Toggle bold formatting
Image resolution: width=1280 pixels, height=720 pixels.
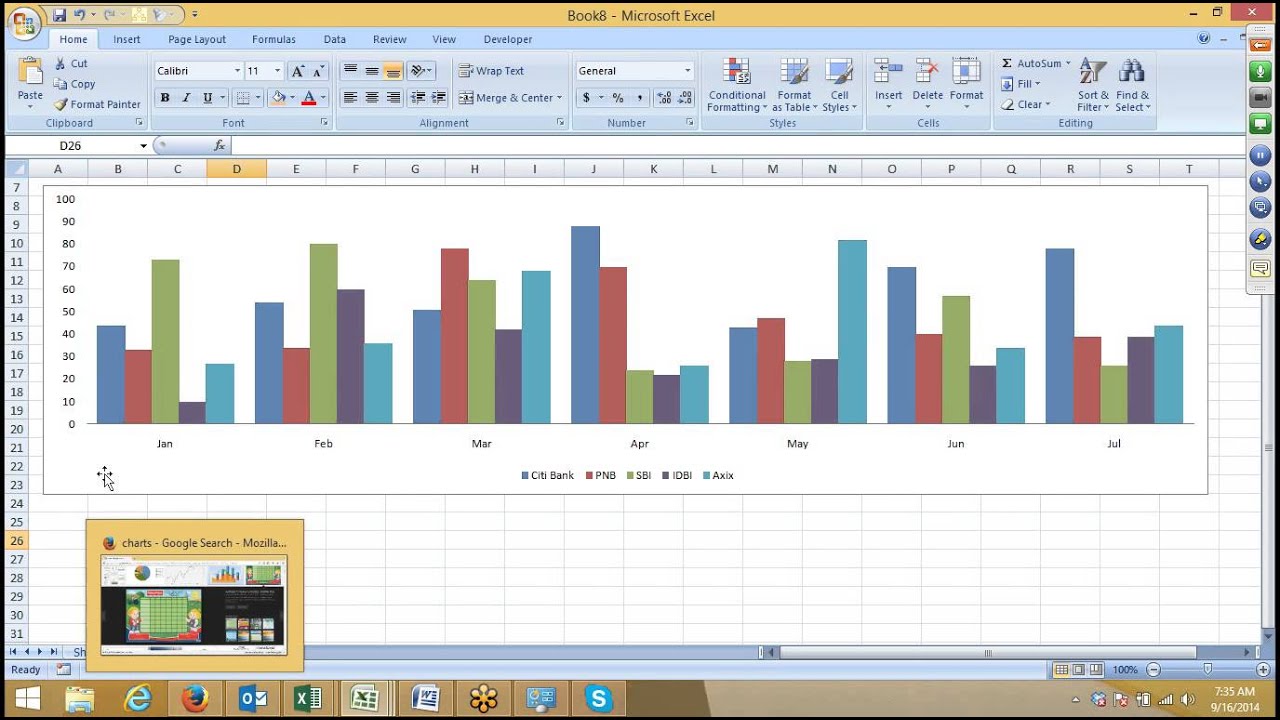pyautogui.click(x=165, y=98)
